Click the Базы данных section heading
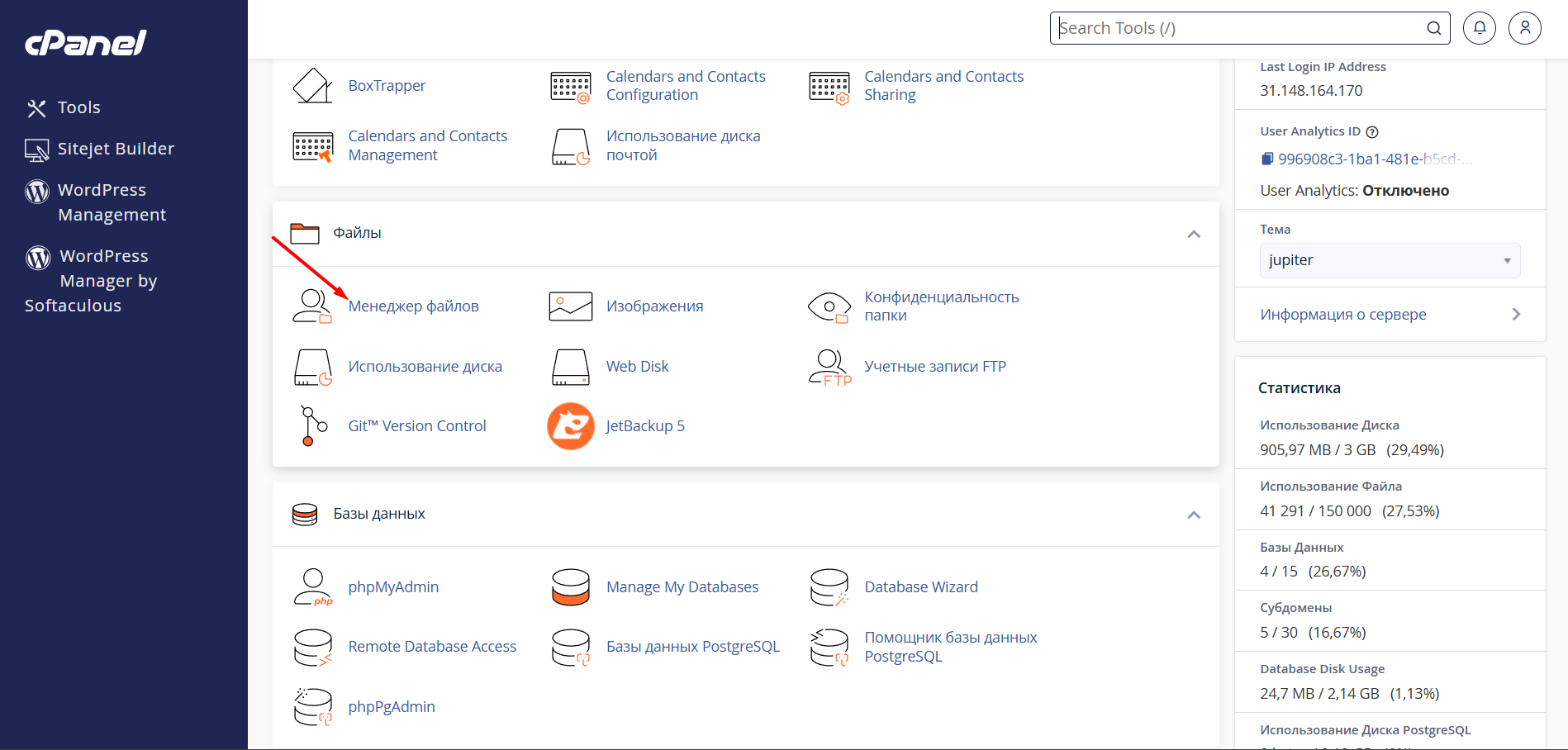The height and width of the screenshot is (750, 1568). tap(379, 514)
